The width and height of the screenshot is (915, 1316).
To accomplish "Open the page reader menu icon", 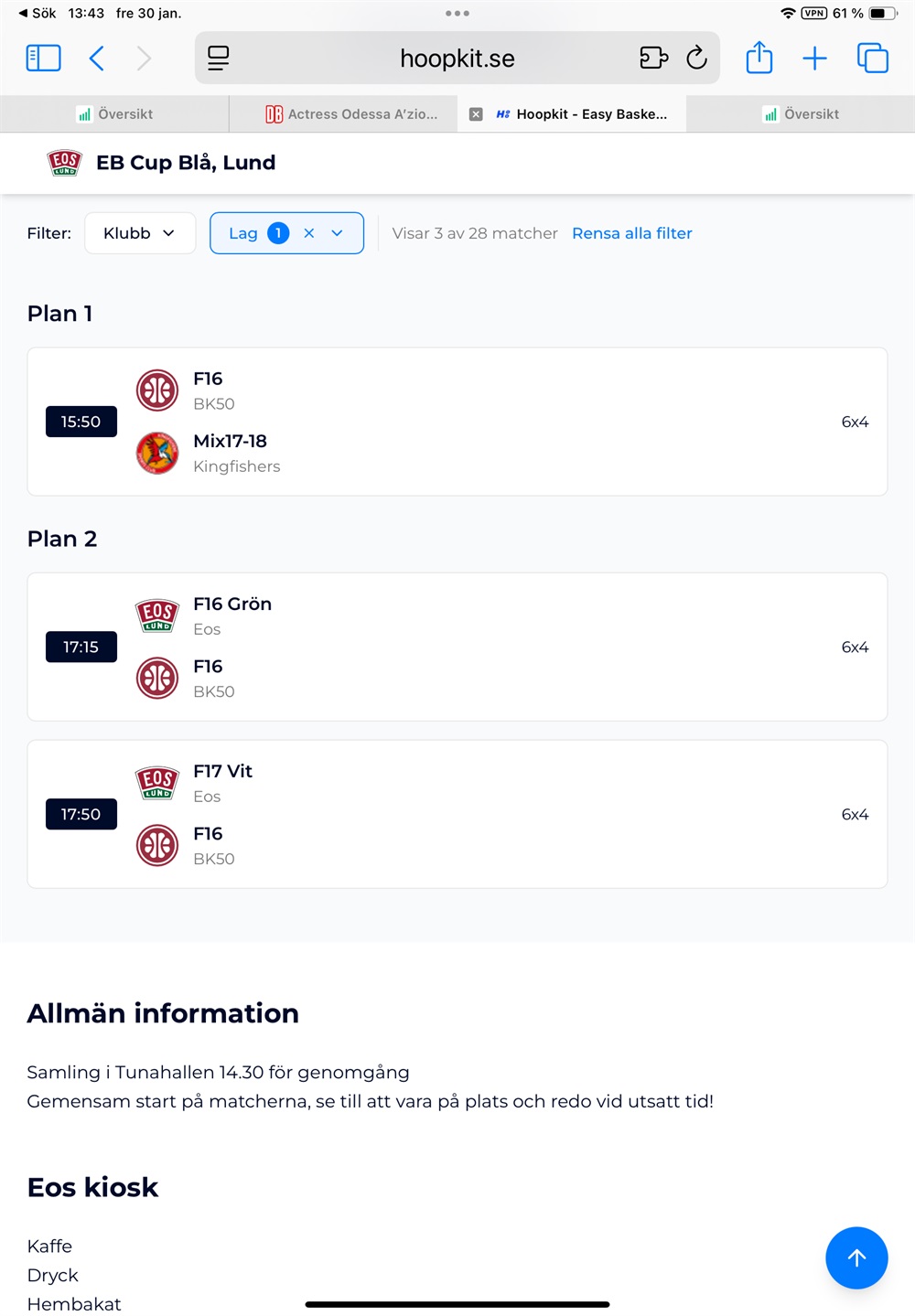I will pyautogui.click(x=218, y=58).
